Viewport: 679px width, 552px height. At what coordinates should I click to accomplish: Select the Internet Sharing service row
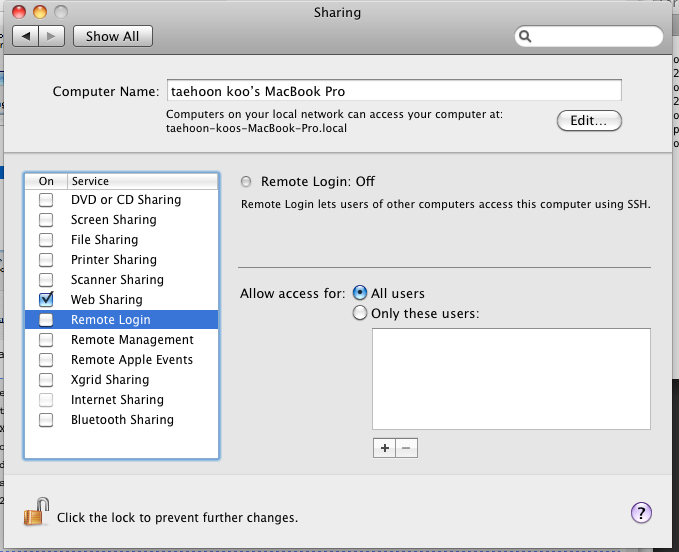[122, 400]
